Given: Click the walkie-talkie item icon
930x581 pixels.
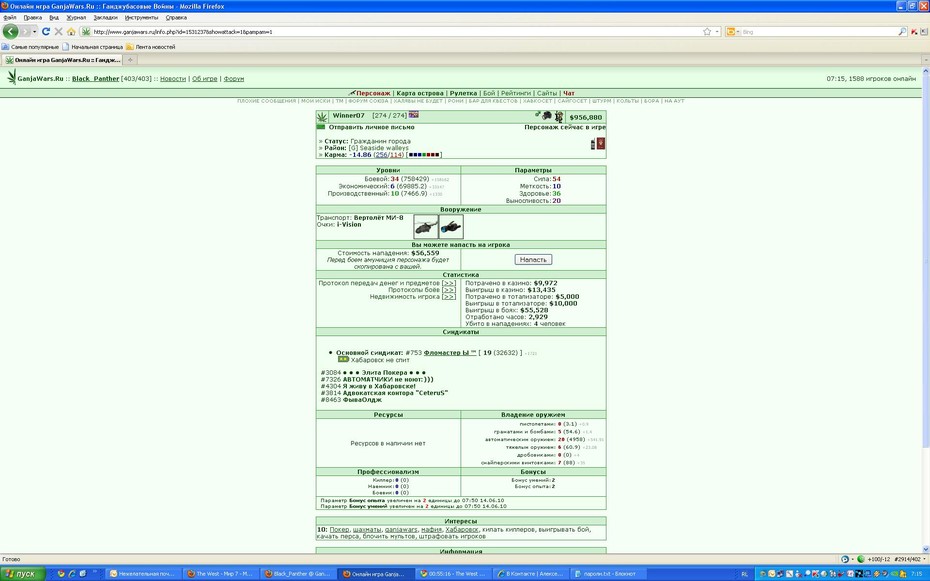Looking at the screenshot, I should (x=593, y=143).
